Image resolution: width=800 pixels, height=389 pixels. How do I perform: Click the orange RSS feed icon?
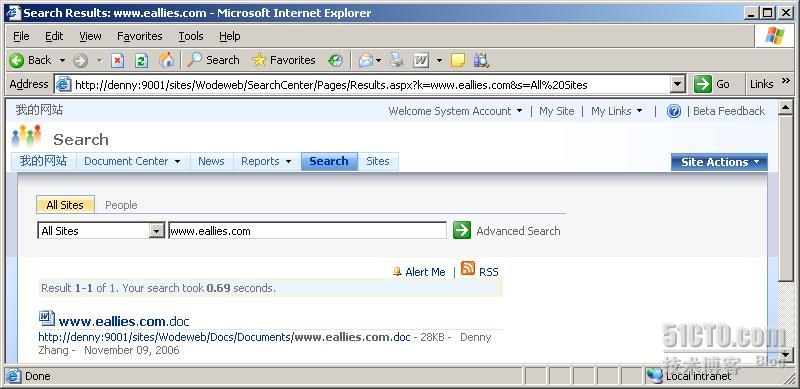[x=468, y=268]
